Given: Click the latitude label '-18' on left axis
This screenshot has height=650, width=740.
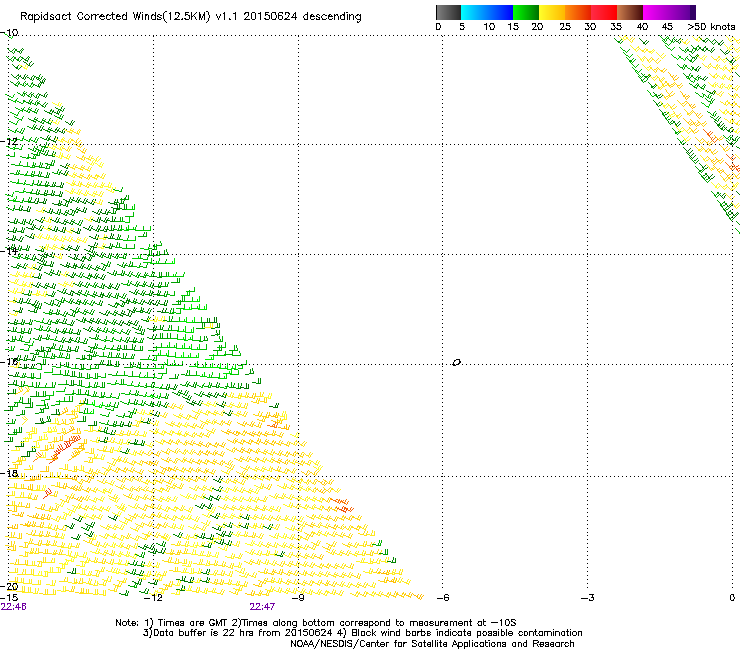Looking at the screenshot, I should coord(9,473).
